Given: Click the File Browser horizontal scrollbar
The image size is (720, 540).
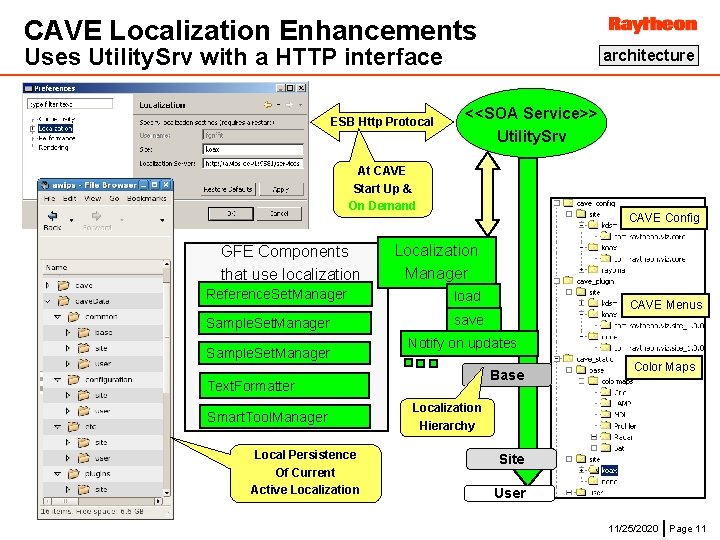Looking at the screenshot, I should (x=103, y=501).
